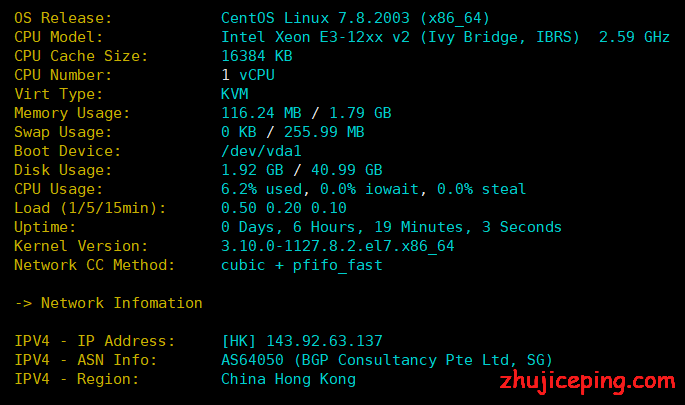This screenshot has width=685, height=405.
Task: Click the KVM virt type value
Action: tap(235, 94)
